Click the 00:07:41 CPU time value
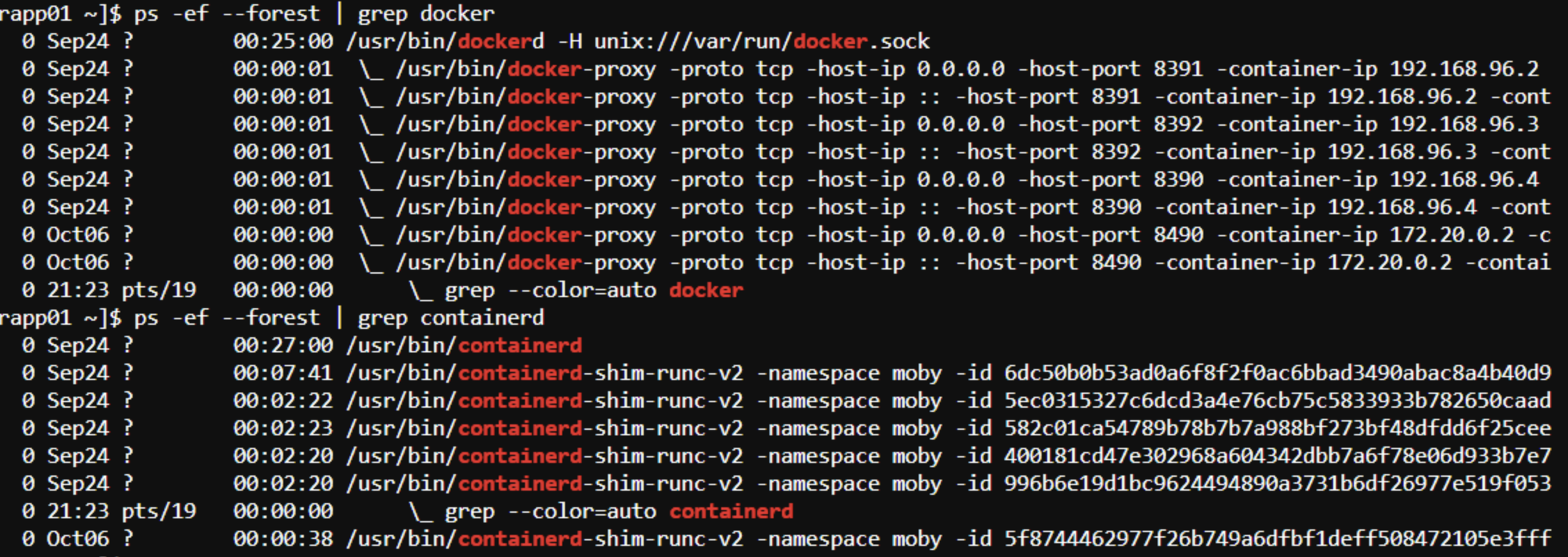The width and height of the screenshot is (1568, 557). click(283, 373)
